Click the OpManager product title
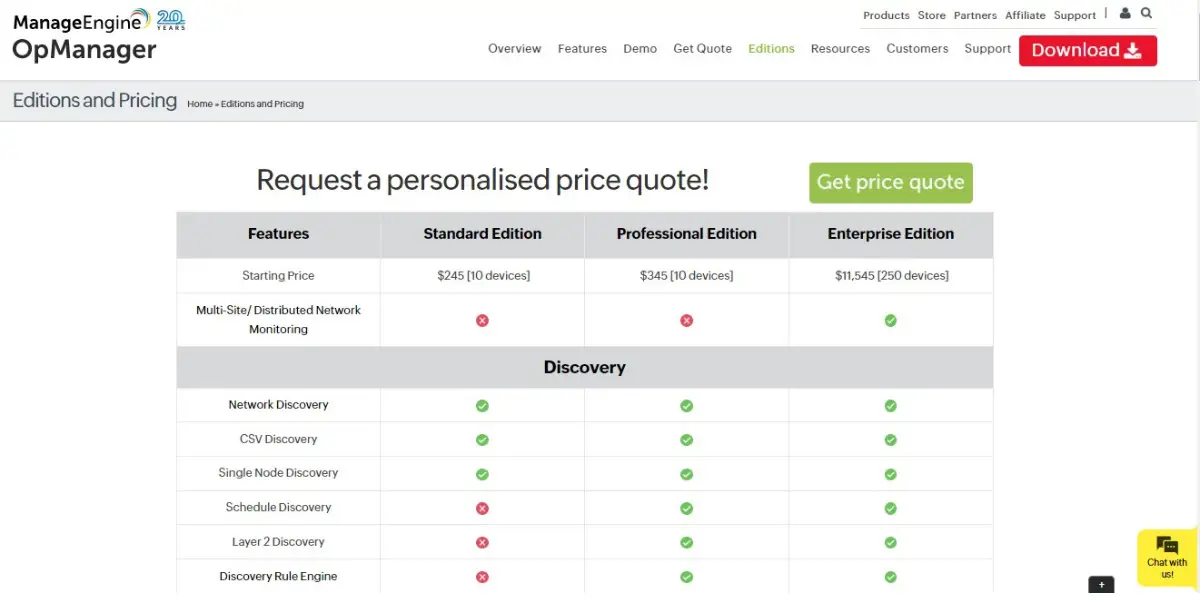Screen dimensions: 1200x600 [84, 50]
